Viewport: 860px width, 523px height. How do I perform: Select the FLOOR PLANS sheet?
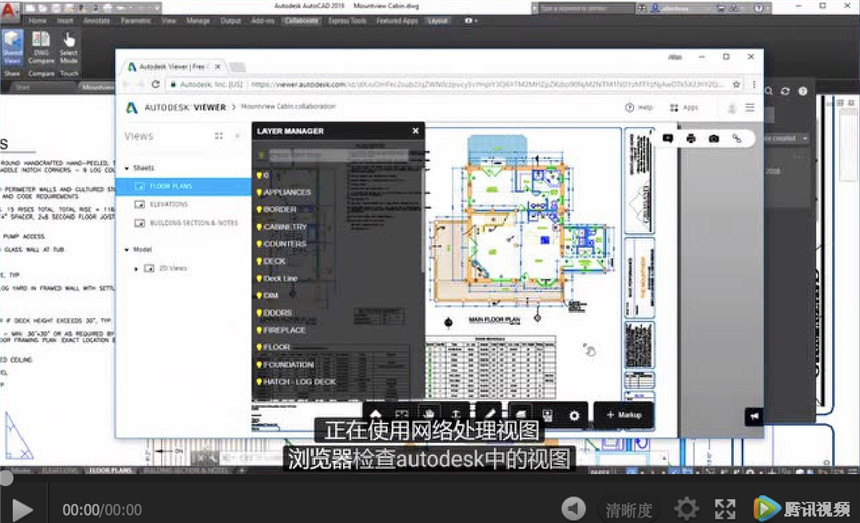[184, 186]
